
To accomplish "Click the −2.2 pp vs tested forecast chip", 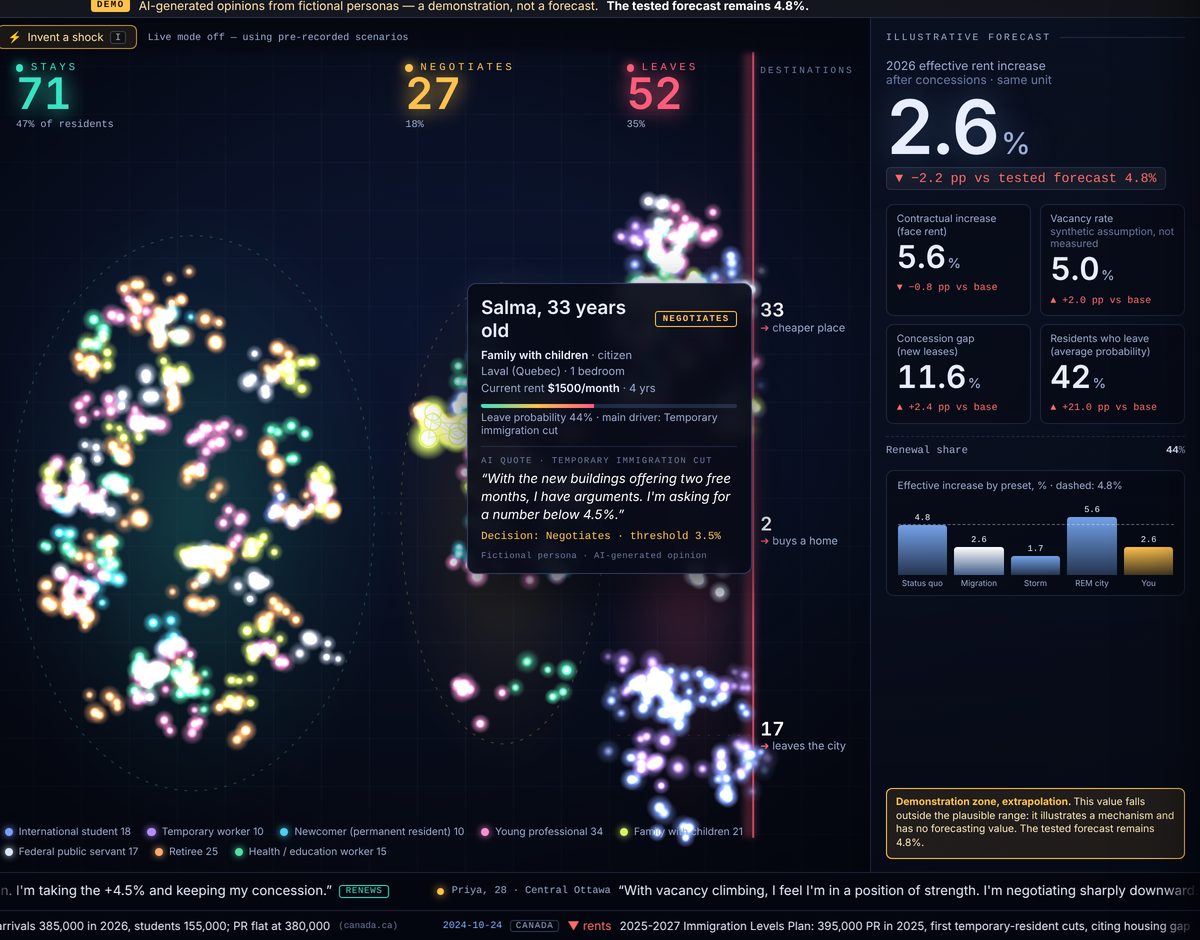I will click(1025, 178).
